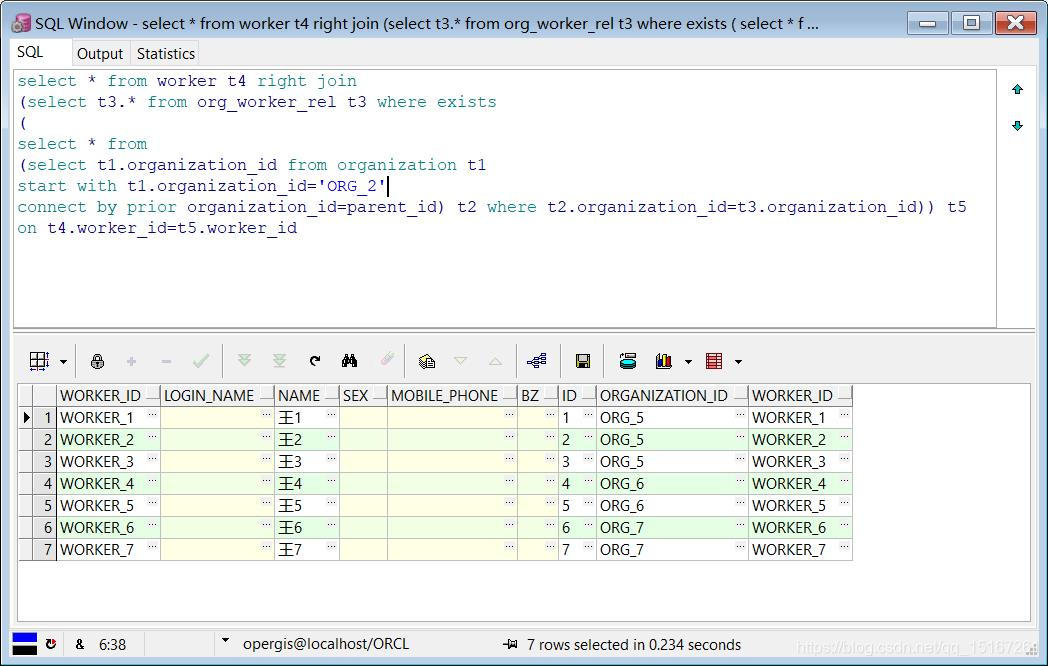Select the grid select-cell mode icon

click(x=39, y=361)
